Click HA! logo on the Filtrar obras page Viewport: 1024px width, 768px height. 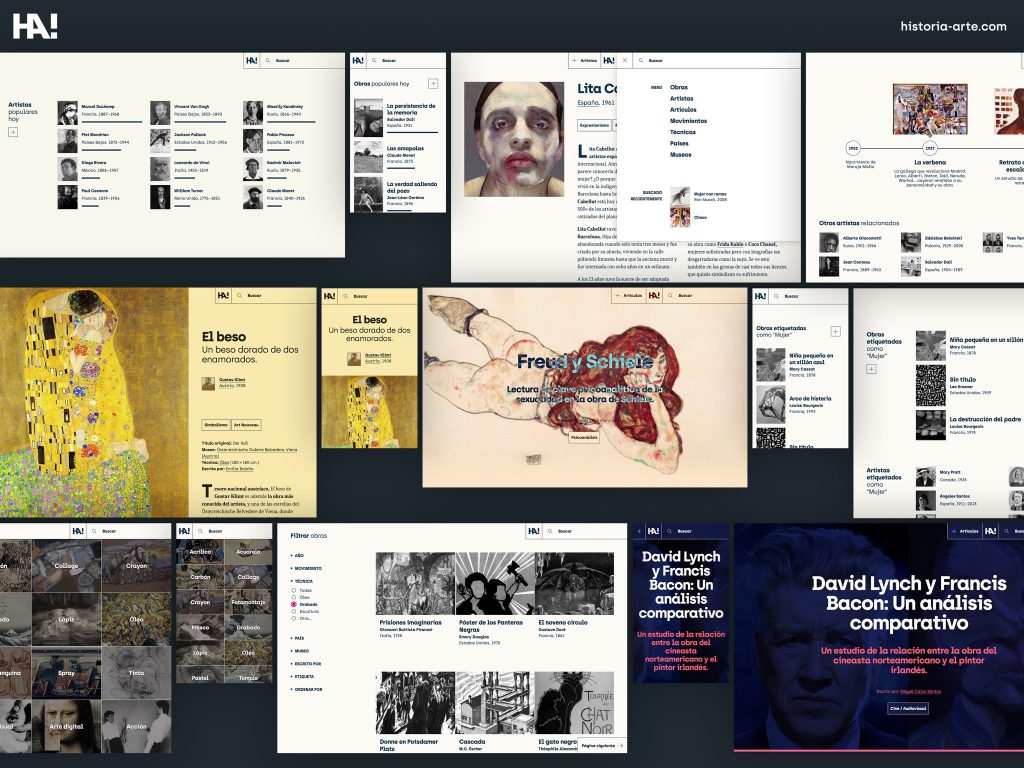(534, 531)
